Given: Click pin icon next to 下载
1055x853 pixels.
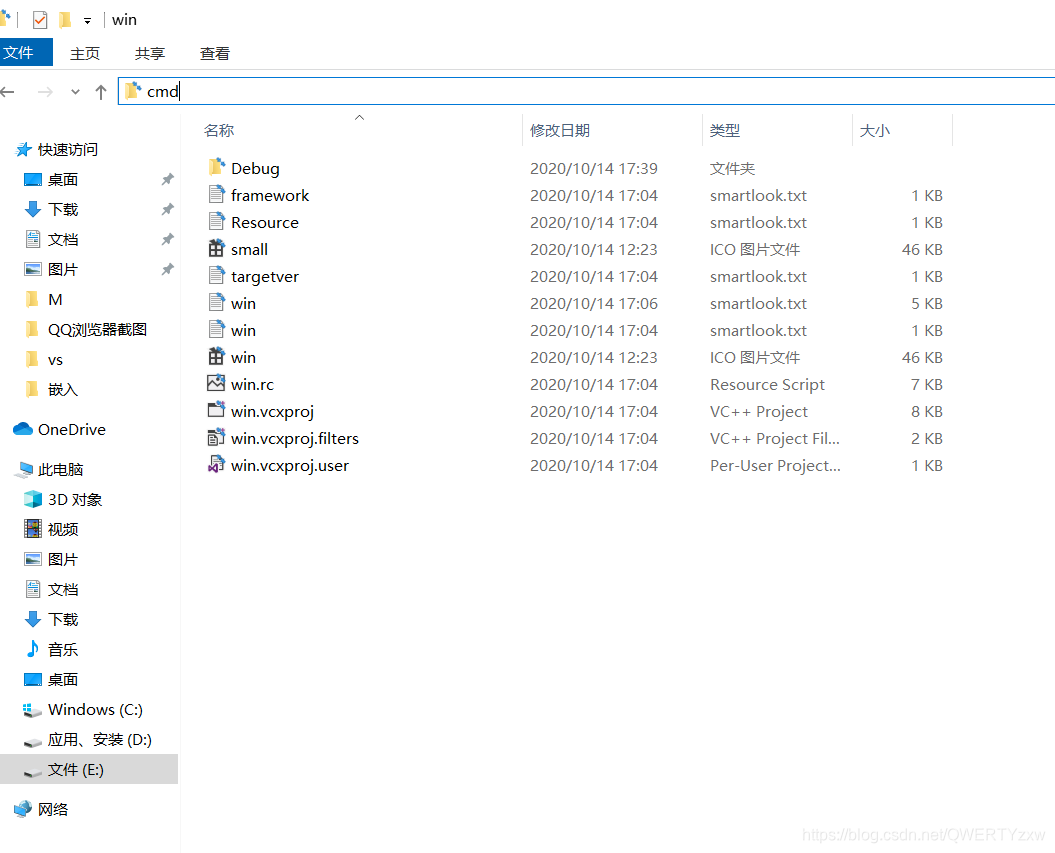Looking at the screenshot, I should [168, 209].
